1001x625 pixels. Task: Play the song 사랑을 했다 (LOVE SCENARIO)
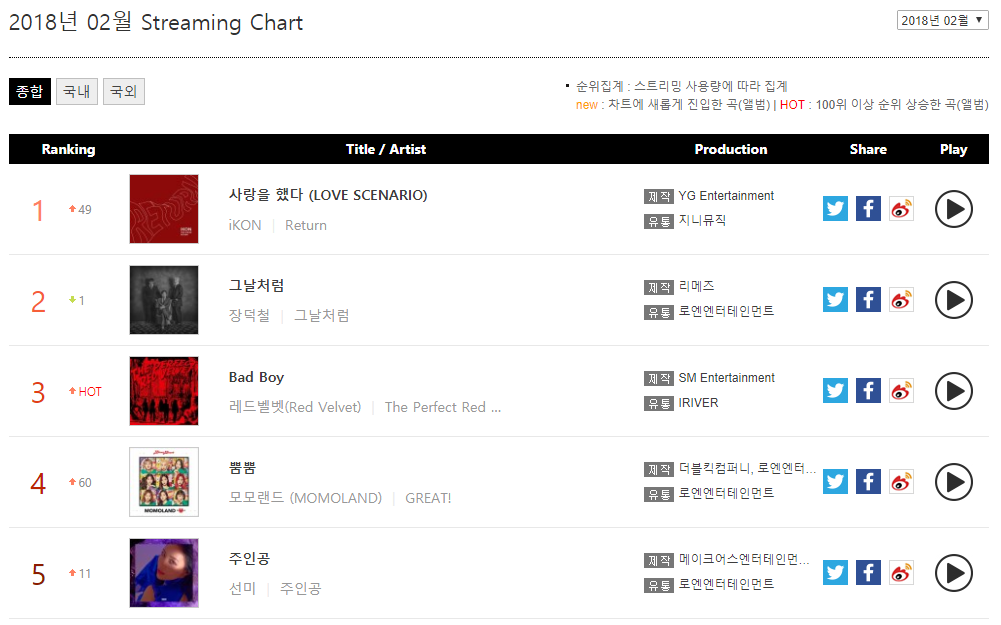(x=953, y=209)
